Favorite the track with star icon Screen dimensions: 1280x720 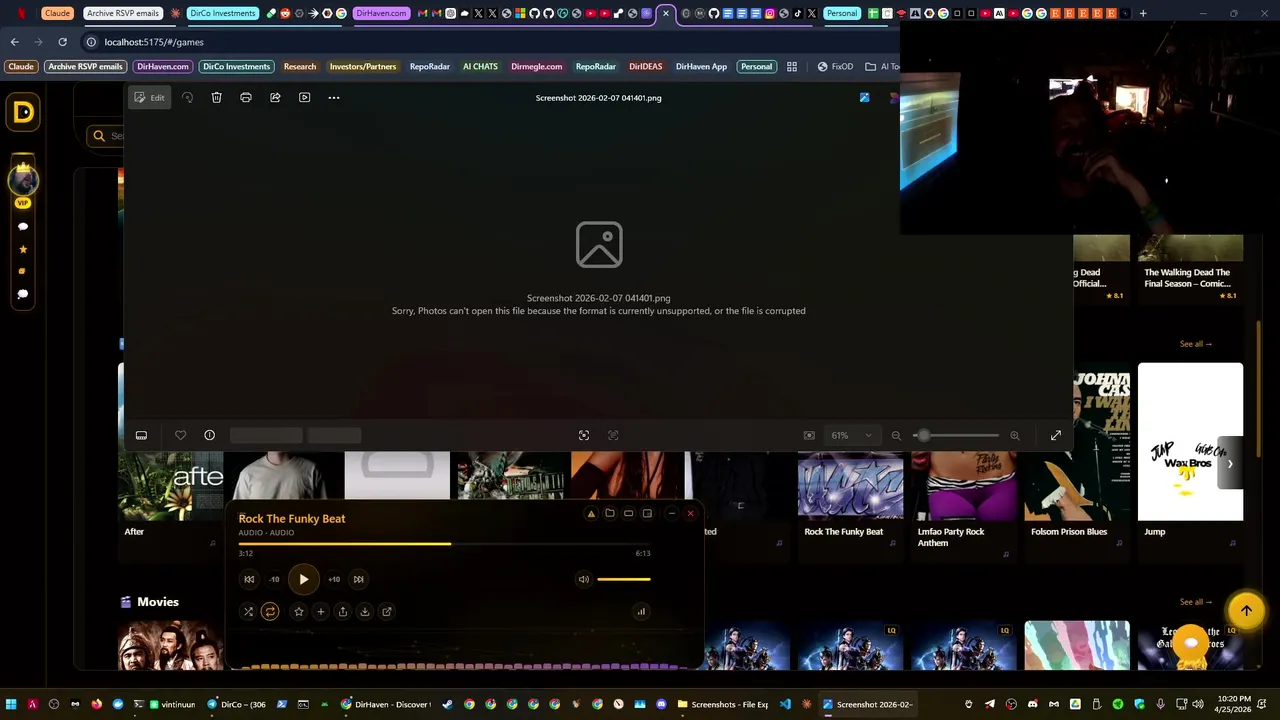coord(298,612)
